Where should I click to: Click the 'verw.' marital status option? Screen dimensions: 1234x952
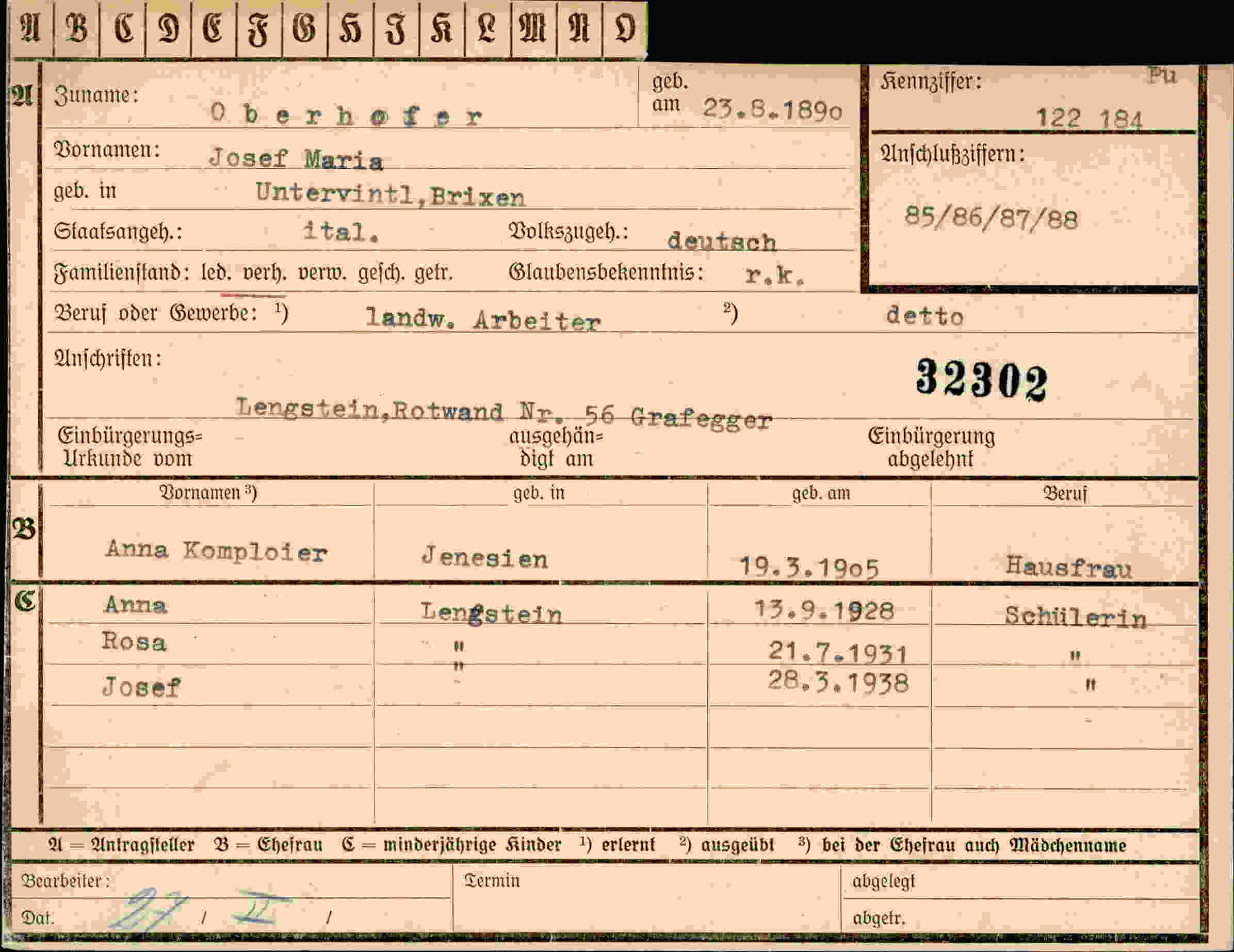pos(322,274)
